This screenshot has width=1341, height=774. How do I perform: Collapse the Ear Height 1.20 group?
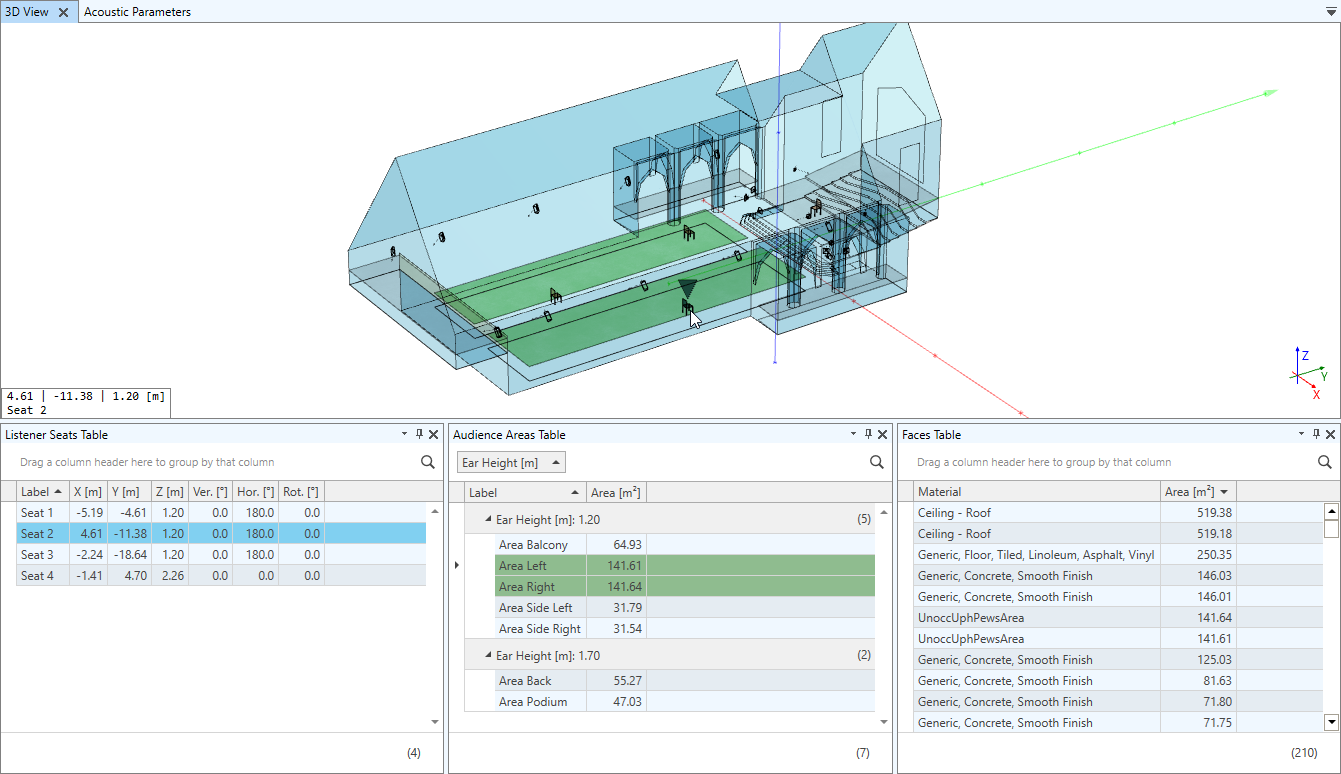tap(489, 519)
